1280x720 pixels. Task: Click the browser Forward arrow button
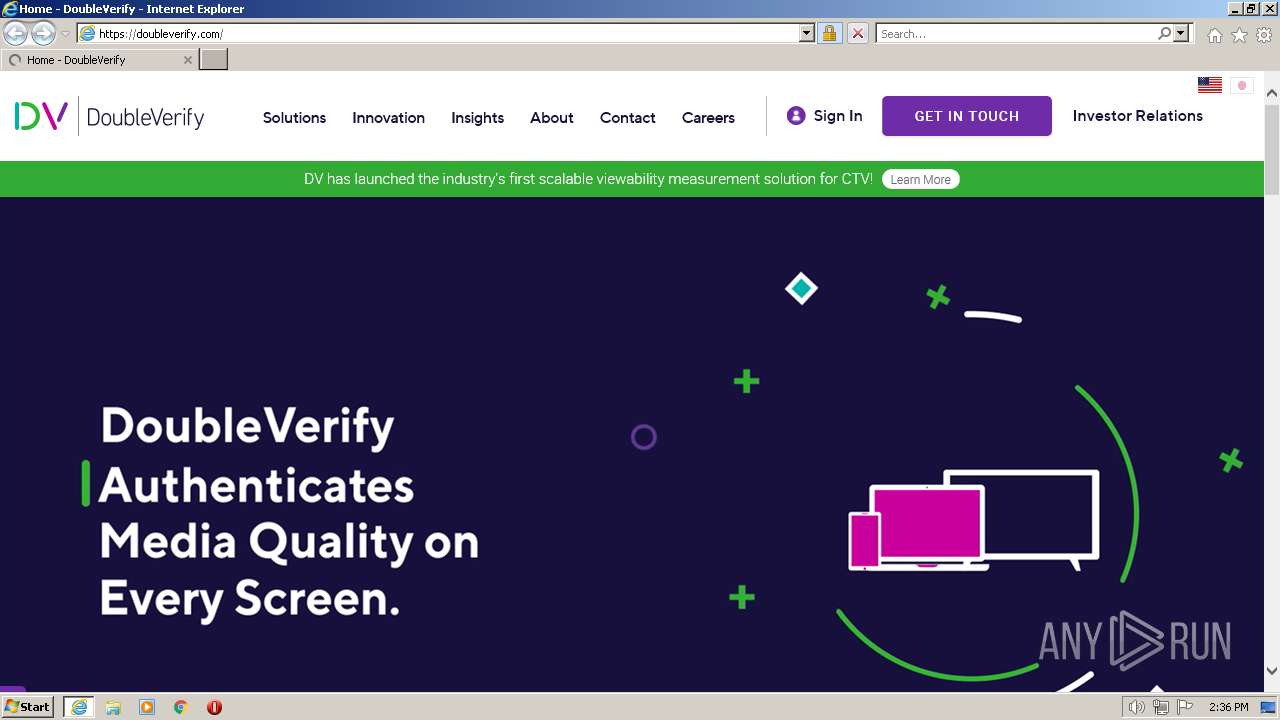click(x=43, y=34)
